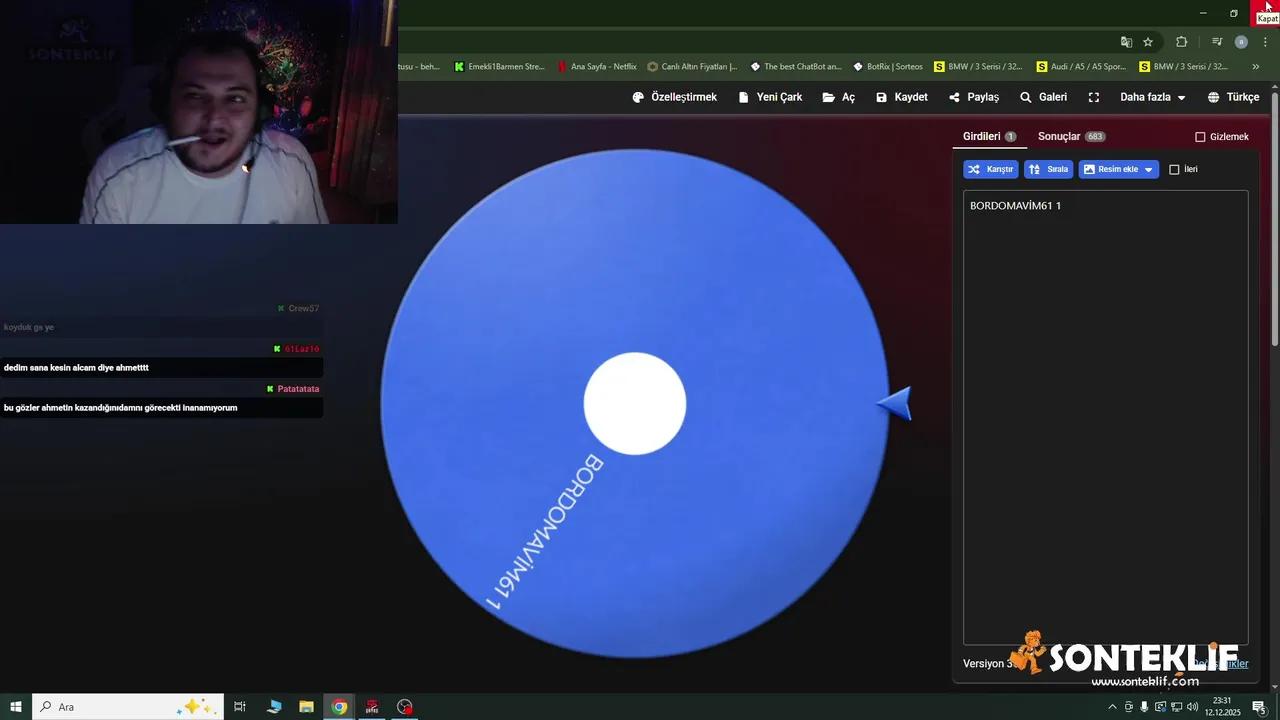This screenshot has width=1280, height=720.
Task: Show more bookmarks with the chevron
Action: click(1256, 67)
